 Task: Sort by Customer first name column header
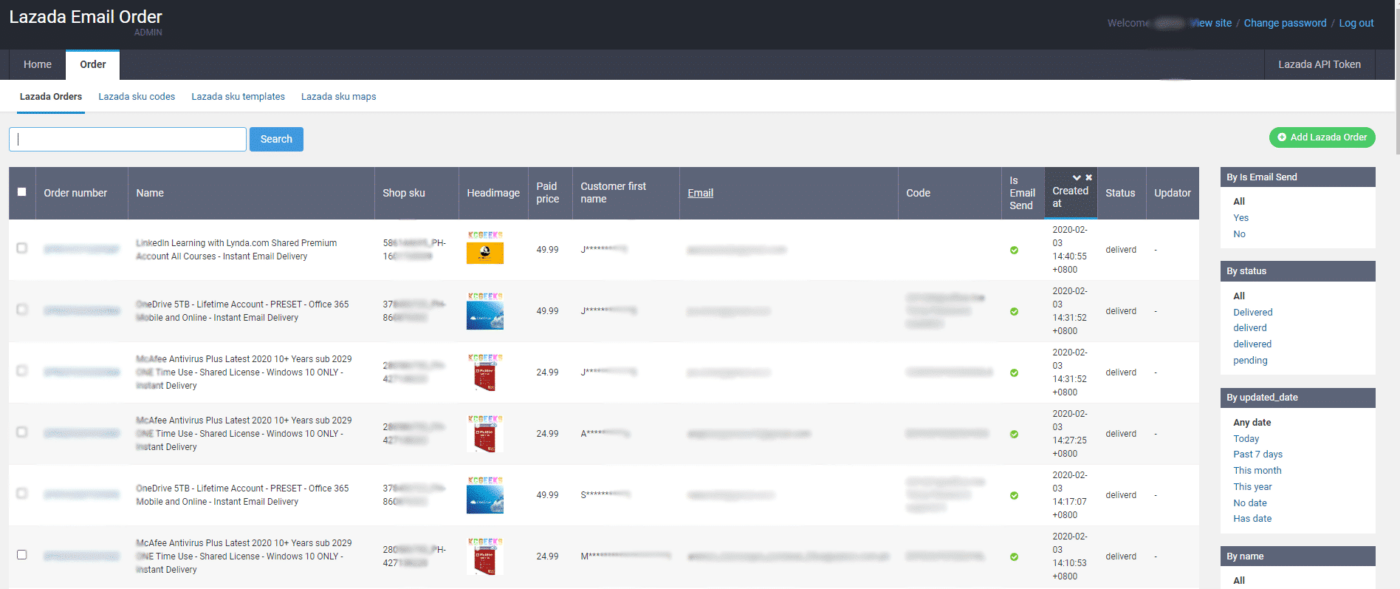(613, 193)
